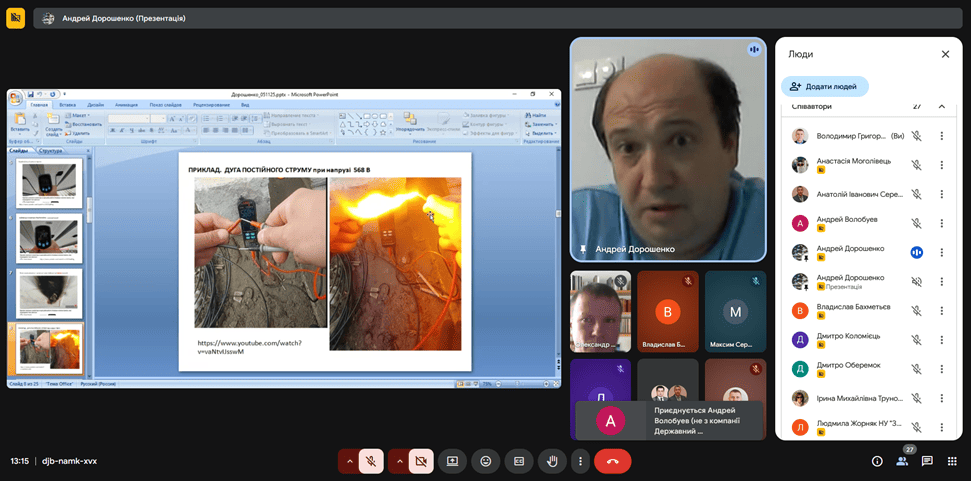Open more options for Анастасія Моголівець
Image resolution: width=971 pixels, height=481 pixels.
pos(941,165)
